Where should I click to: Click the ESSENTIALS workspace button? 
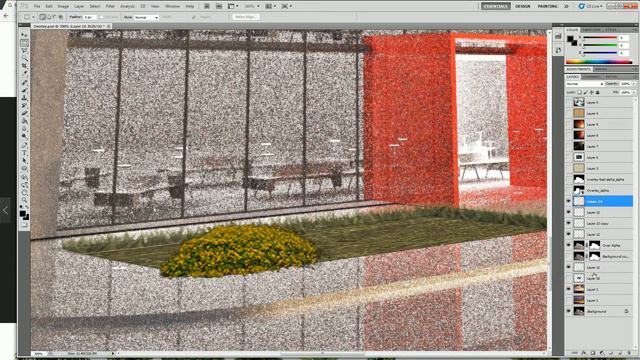pyautogui.click(x=496, y=6)
